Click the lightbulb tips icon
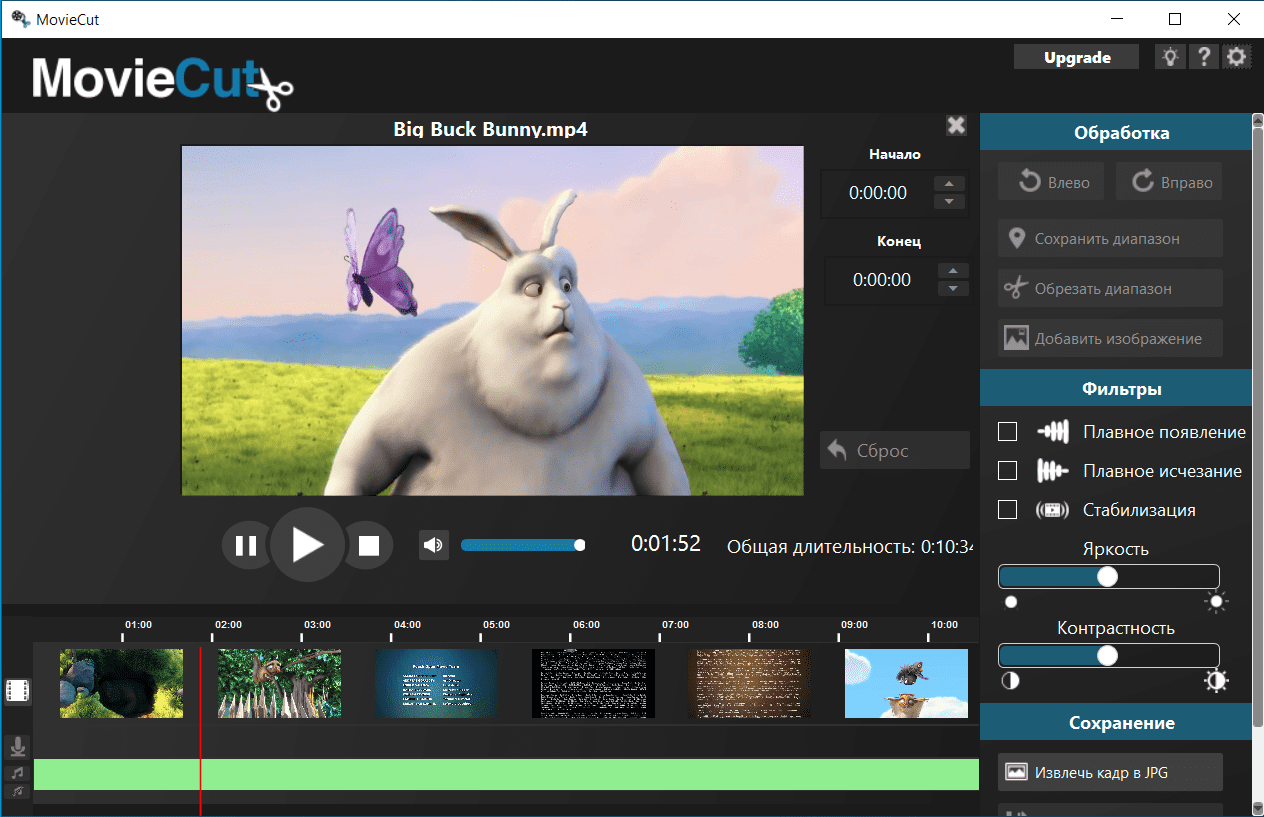The height and width of the screenshot is (817, 1264). tap(1169, 57)
